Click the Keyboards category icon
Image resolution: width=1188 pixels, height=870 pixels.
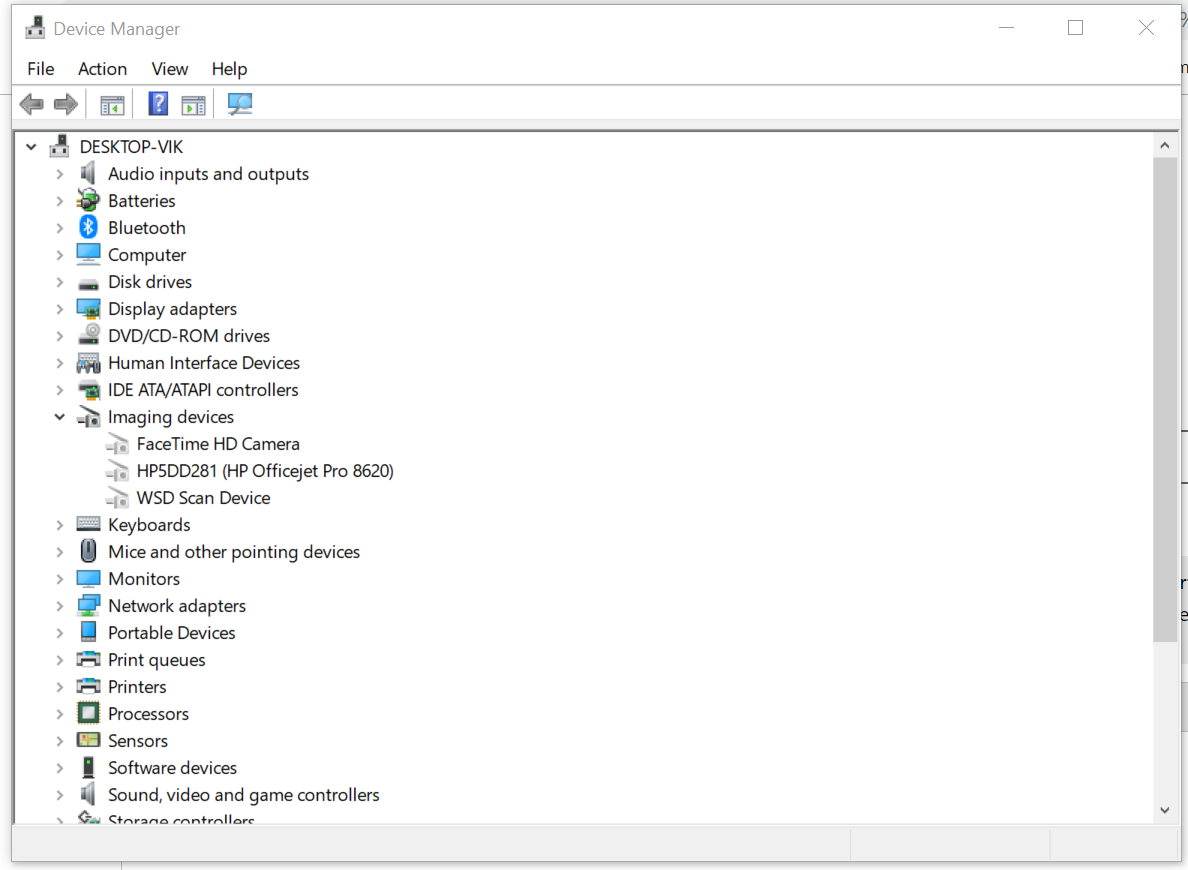click(88, 524)
